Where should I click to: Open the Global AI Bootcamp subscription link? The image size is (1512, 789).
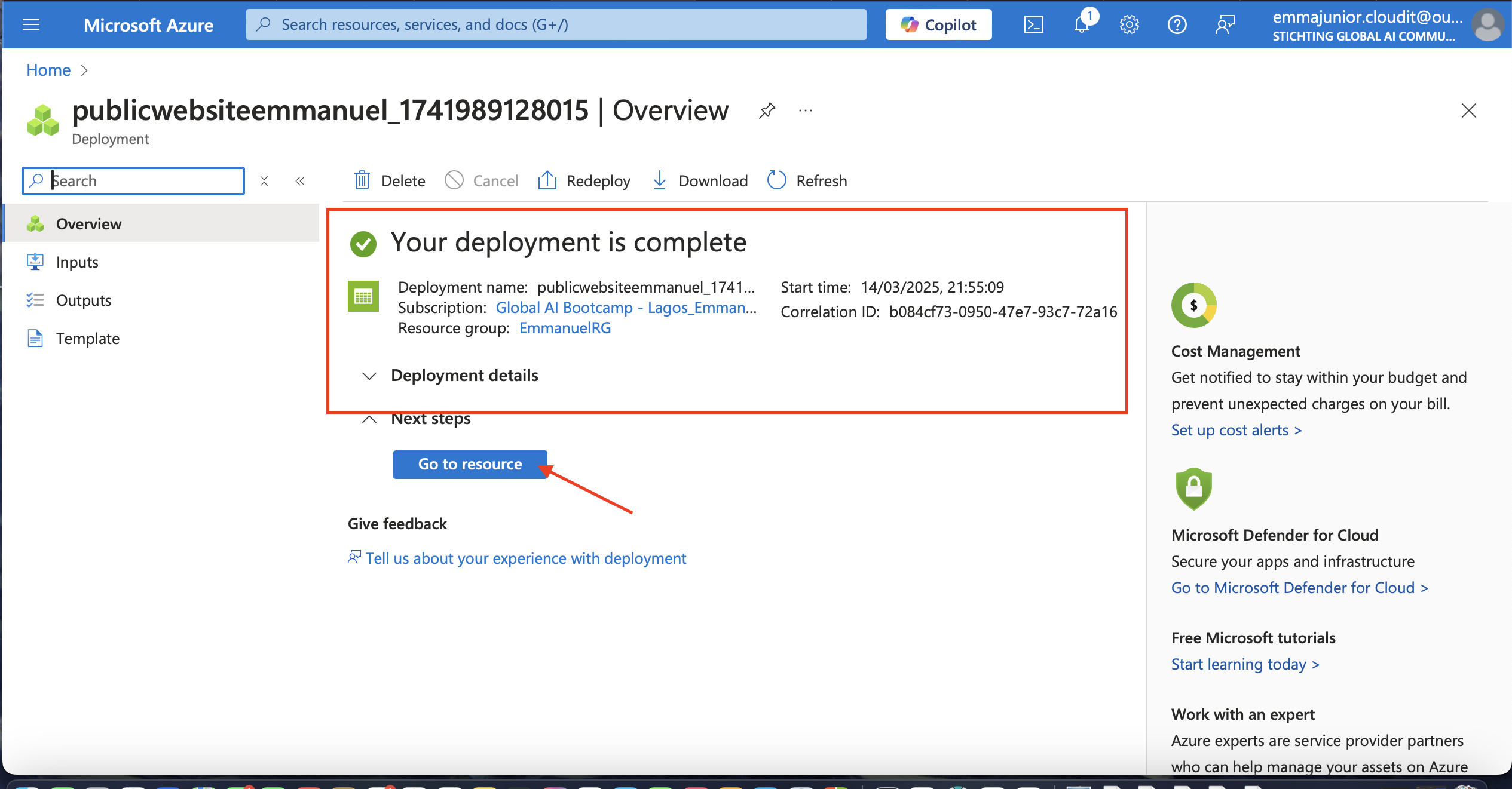point(626,308)
